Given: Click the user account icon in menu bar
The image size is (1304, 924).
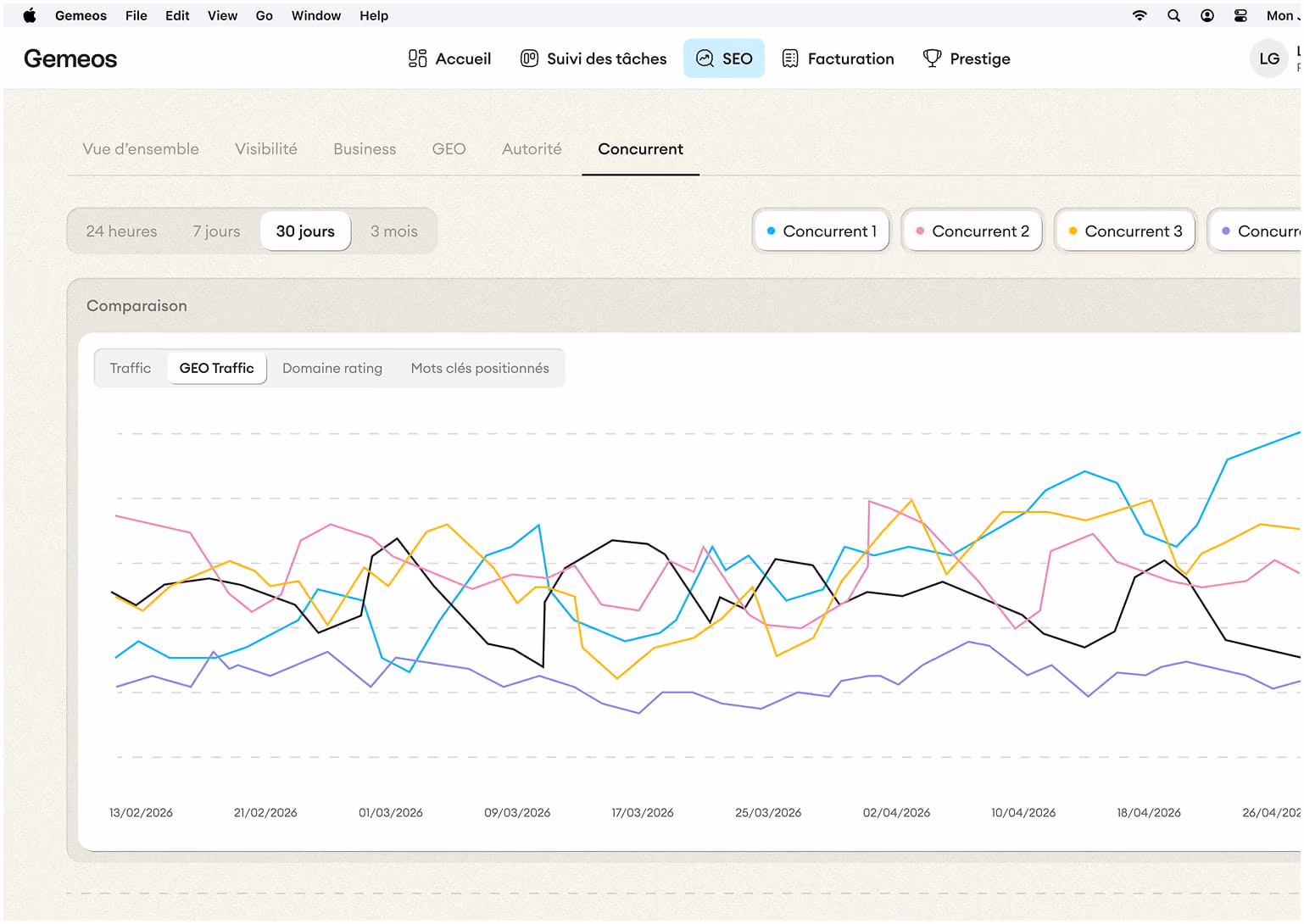Looking at the screenshot, I should click(x=1206, y=15).
